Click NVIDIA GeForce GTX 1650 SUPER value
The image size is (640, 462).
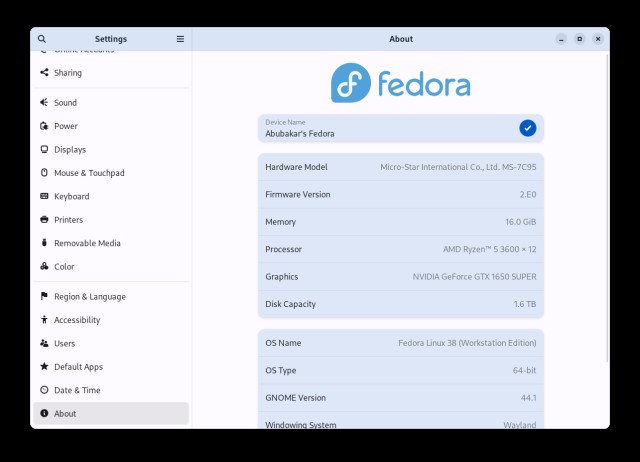point(474,276)
